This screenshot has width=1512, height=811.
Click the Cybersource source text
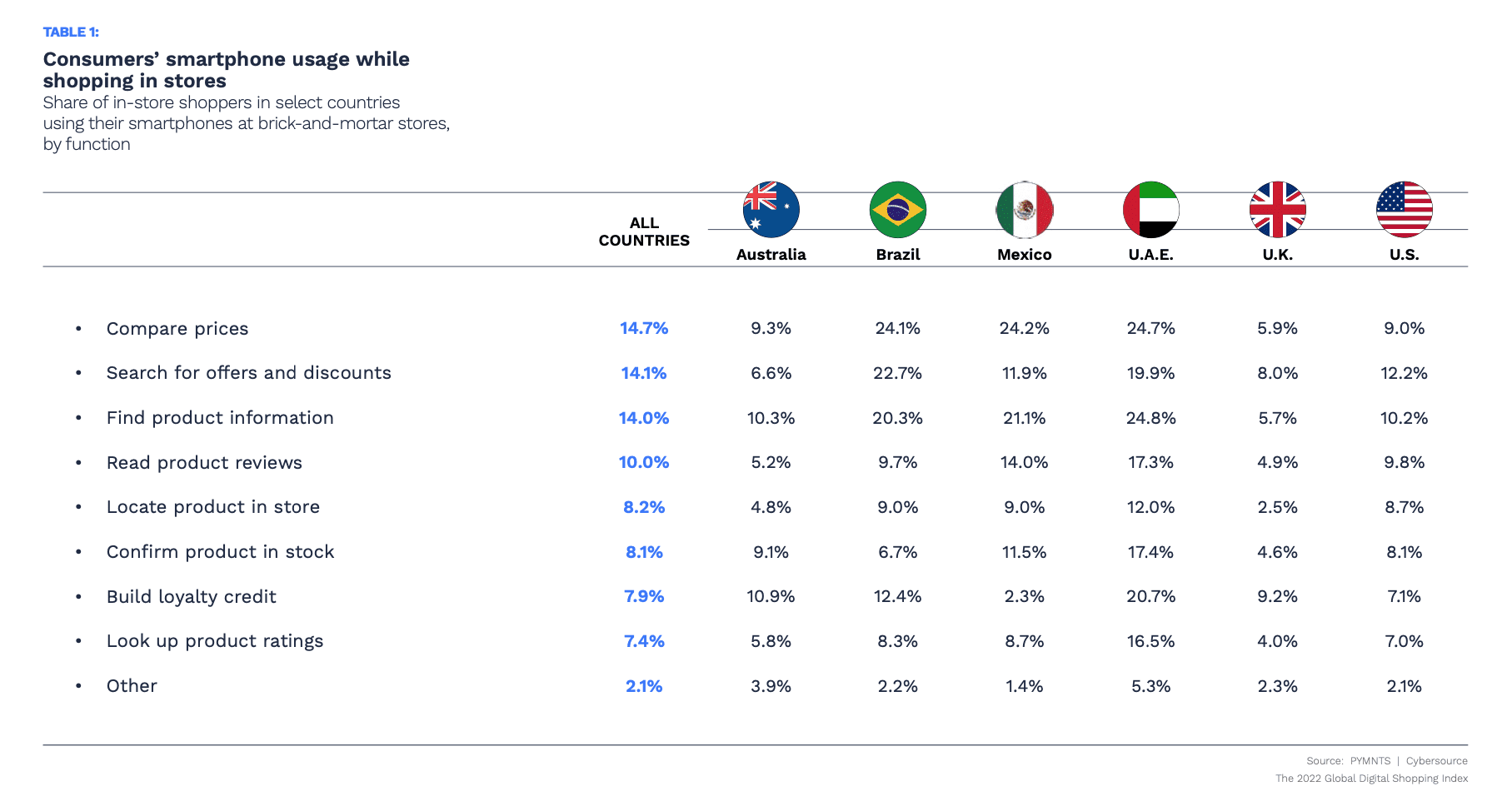(x=1436, y=761)
